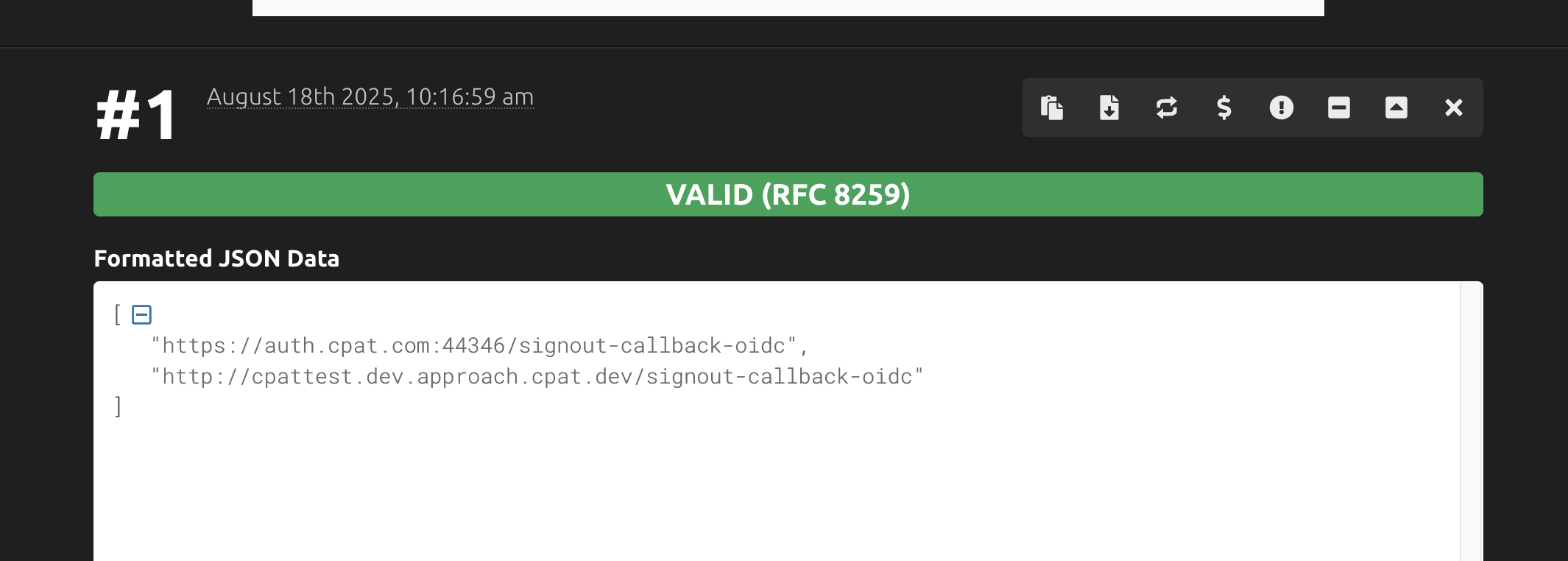This screenshot has width=1568, height=561.
Task: Select the cpattest.dev.approach signout URL string
Action: [537, 376]
